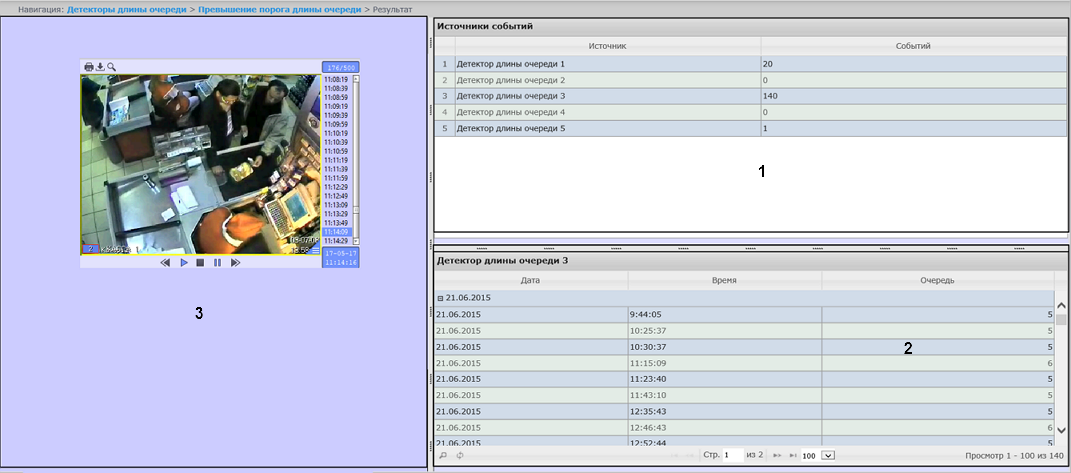Click the magnifier zoom icon above video
Image resolution: width=1071 pixels, height=473 pixels.
pos(112,67)
